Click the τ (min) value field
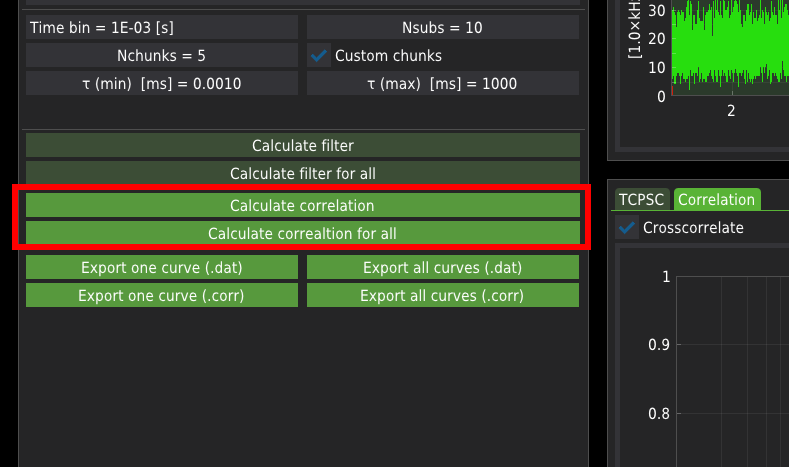The width and height of the screenshot is (789, 467). (x=162, y=83)
